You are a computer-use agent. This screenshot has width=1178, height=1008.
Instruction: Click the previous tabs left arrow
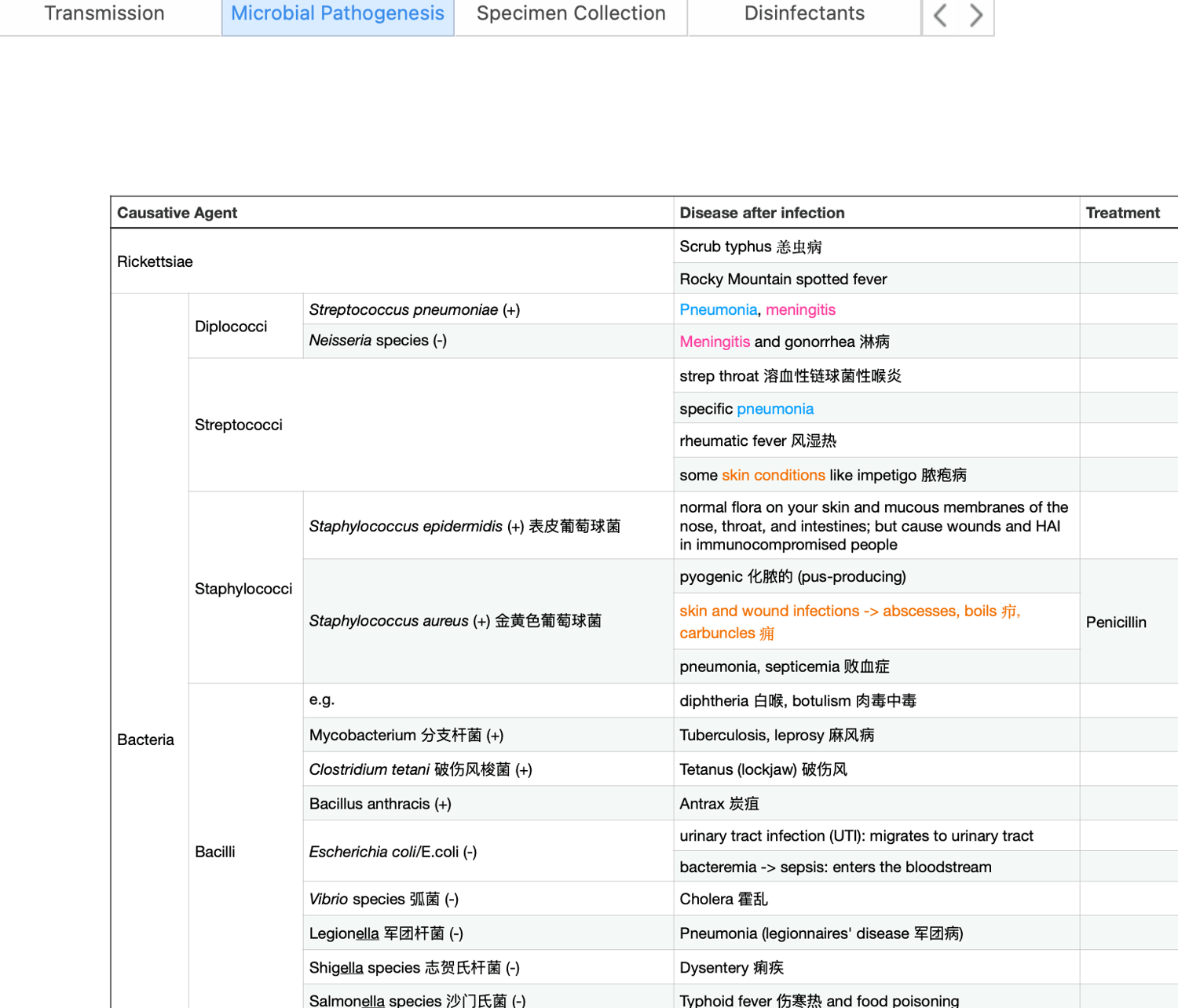(x=940, y=15)
